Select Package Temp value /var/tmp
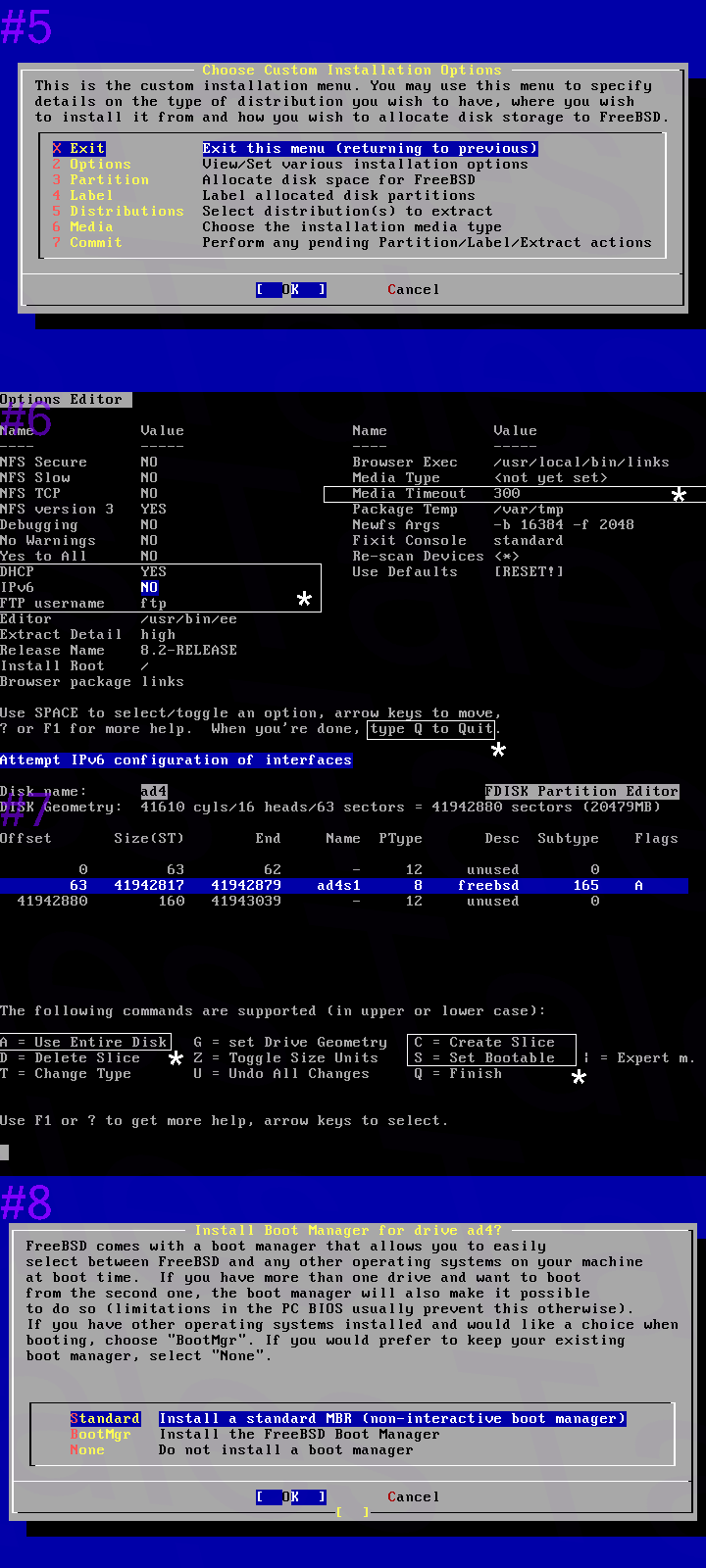The width and height of the screenshot is (706, 1568). pos(529,510)
